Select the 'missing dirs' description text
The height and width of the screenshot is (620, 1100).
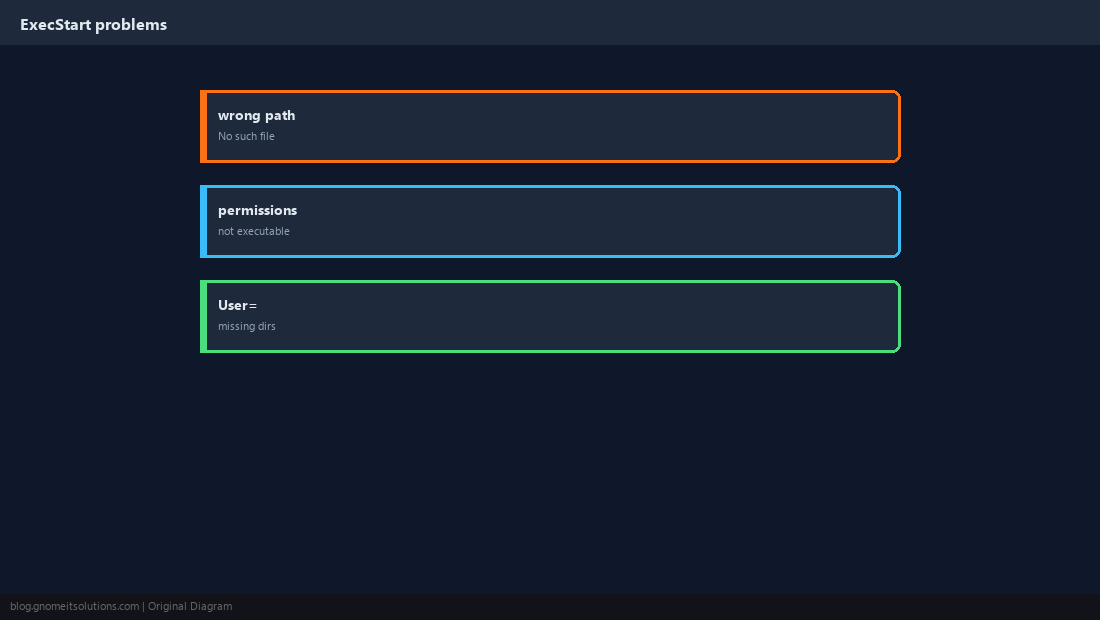246,326
